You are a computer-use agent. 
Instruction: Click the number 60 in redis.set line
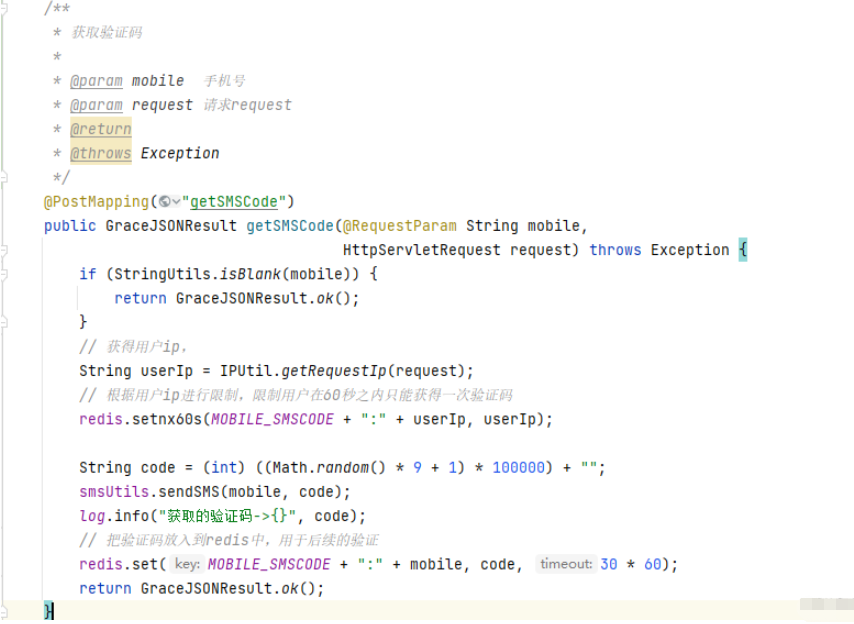pyautogui.click(x=652, y=564)
